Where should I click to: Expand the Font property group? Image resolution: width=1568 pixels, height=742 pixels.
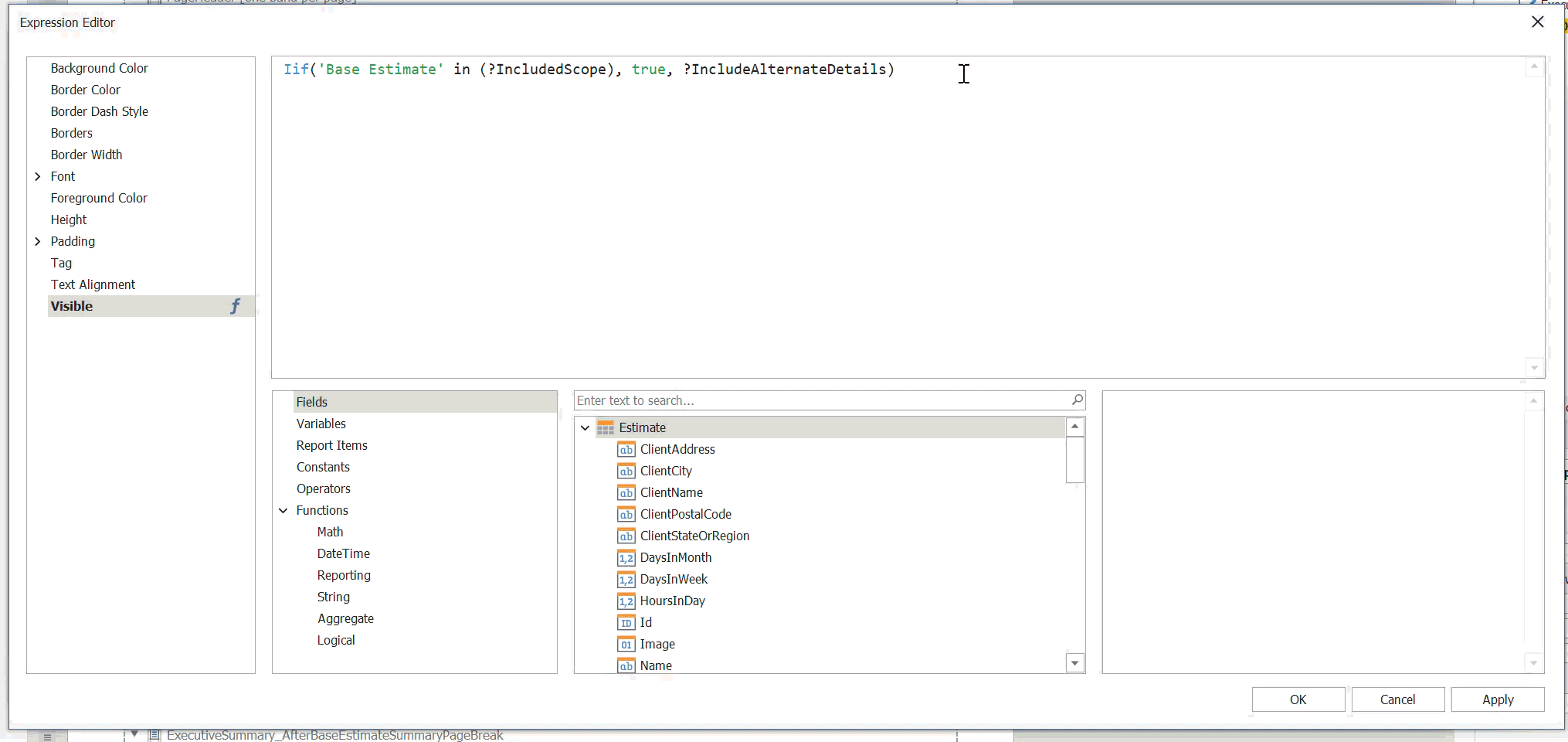click(x=38, y=176)
